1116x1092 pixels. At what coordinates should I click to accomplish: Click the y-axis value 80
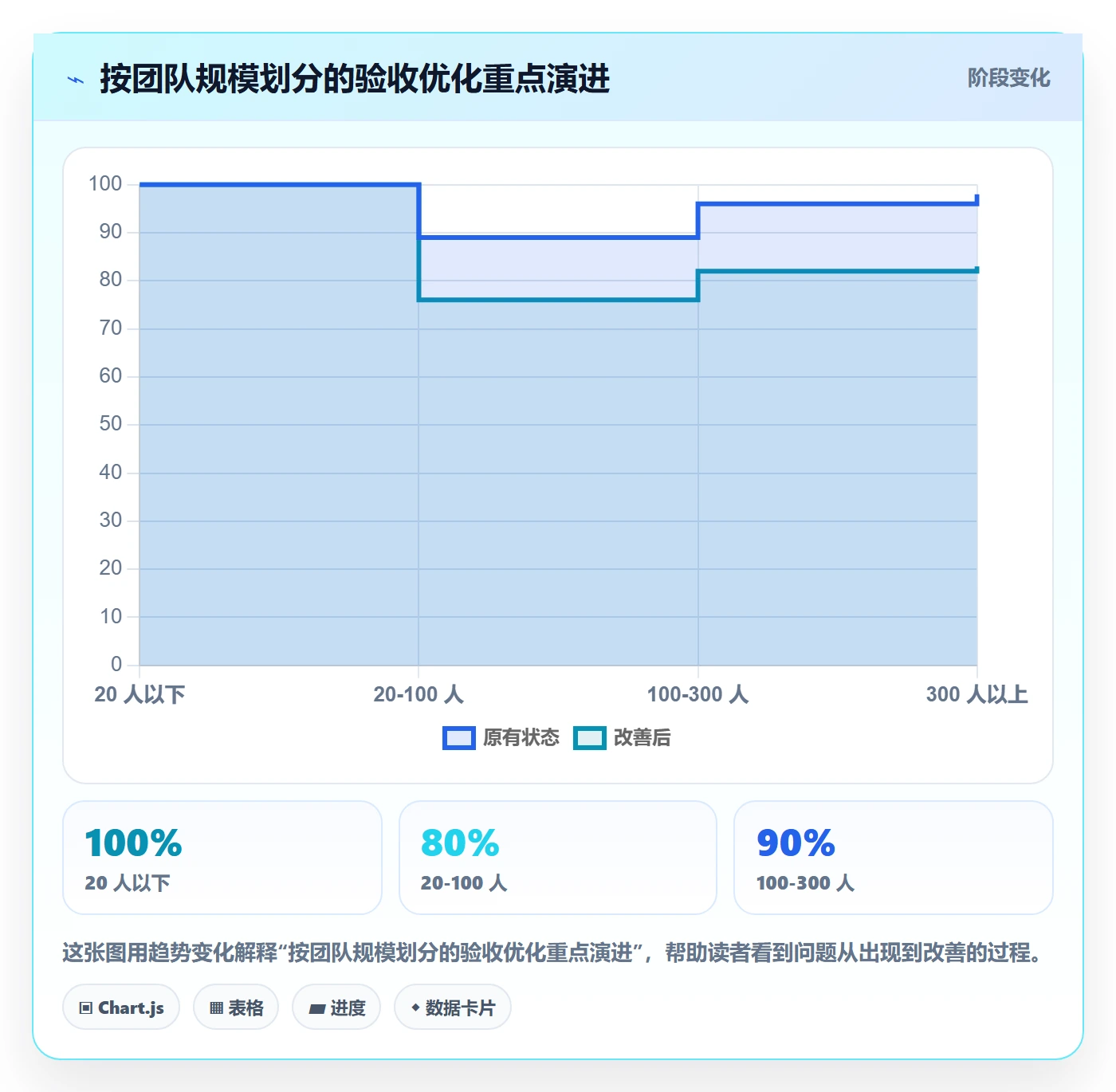(111, 280)
